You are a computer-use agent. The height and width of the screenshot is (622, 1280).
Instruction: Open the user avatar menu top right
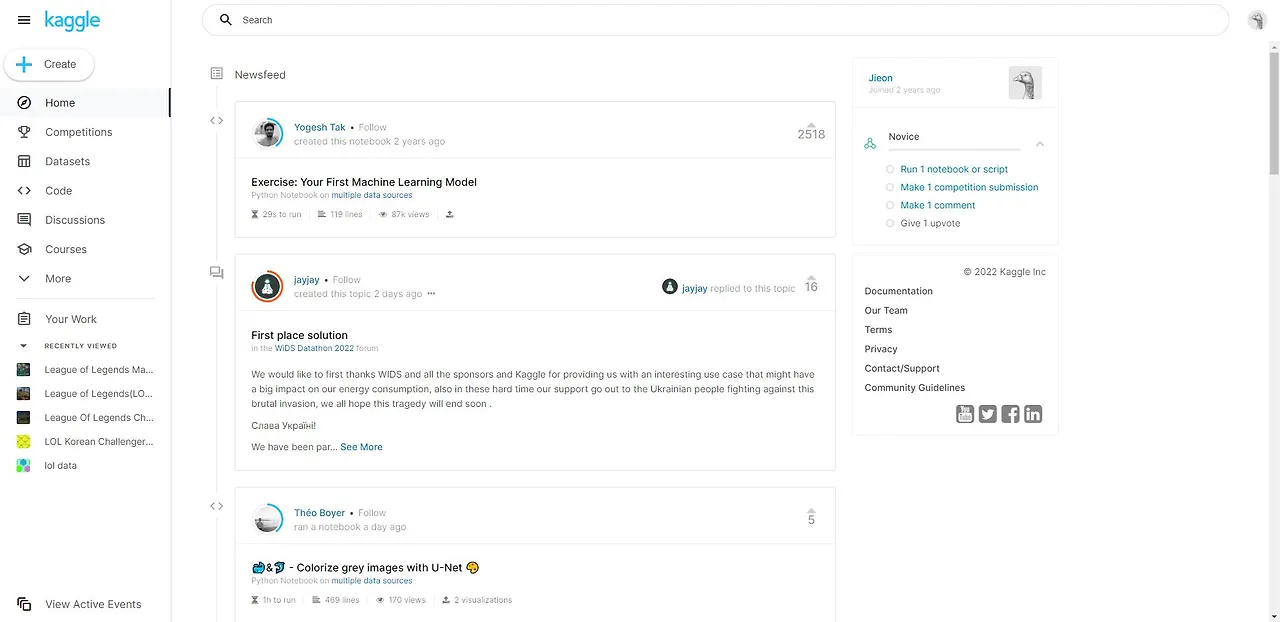1257,20
